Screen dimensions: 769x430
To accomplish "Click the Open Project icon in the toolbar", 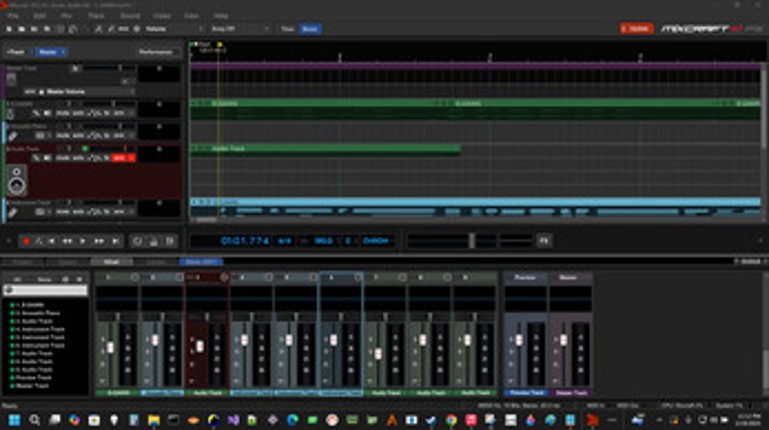I will click(21, 29).
